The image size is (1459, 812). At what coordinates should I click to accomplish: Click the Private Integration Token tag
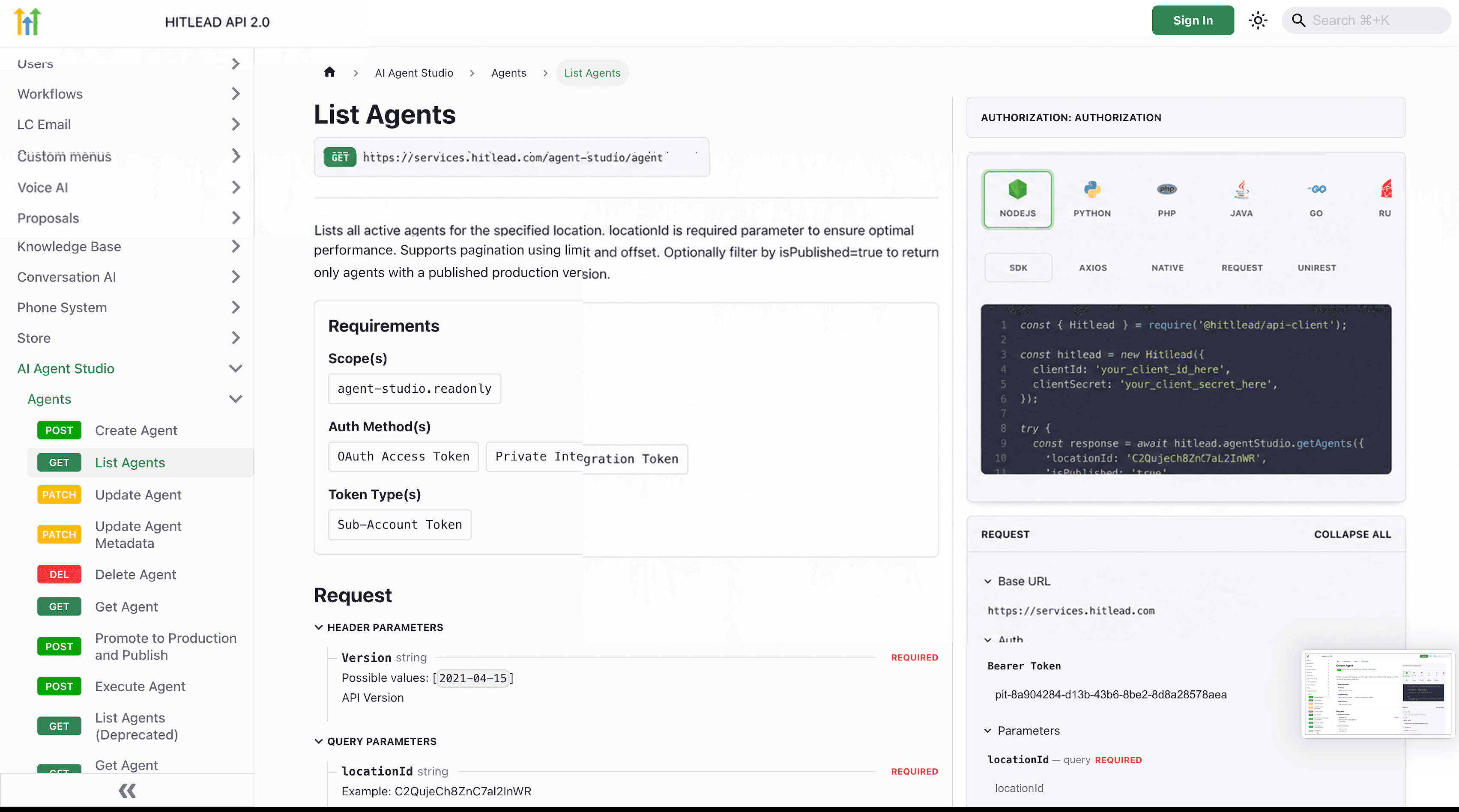coord(587,457)
